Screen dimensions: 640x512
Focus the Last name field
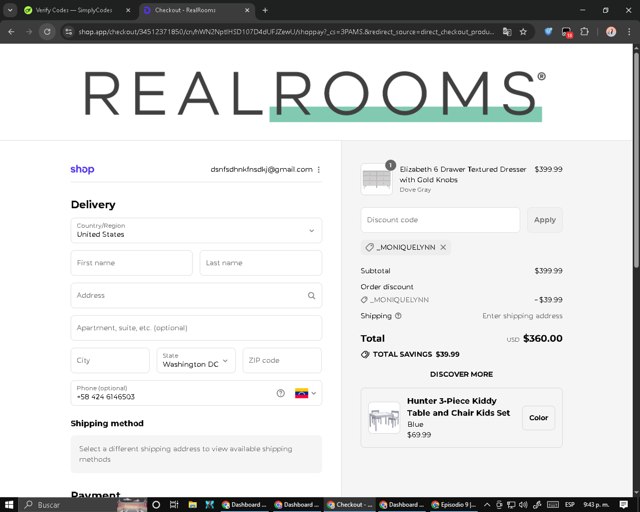(x=261, y=263)
